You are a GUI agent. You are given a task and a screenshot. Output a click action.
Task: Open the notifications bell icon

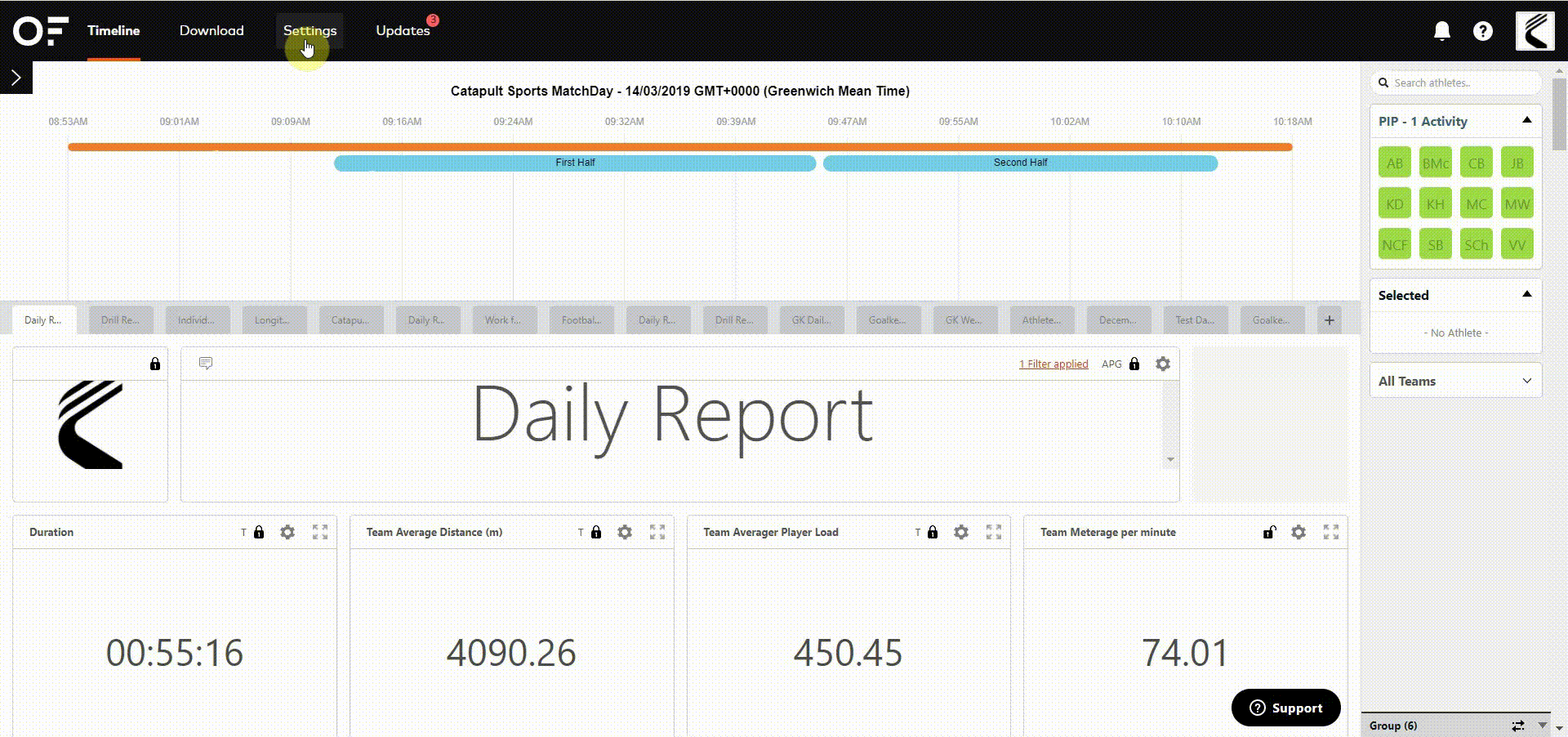[1442, 31]
